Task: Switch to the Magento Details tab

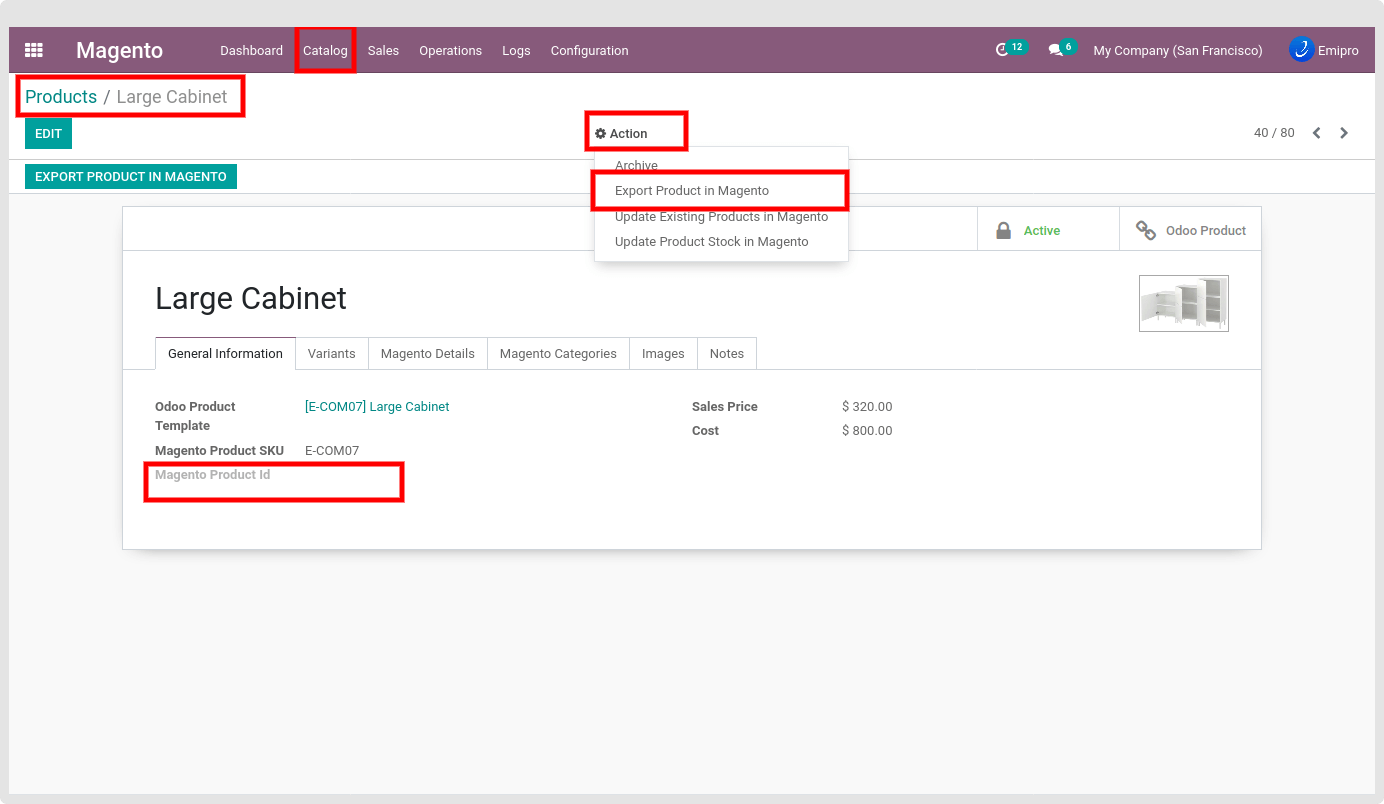Action: pos(427,353)
